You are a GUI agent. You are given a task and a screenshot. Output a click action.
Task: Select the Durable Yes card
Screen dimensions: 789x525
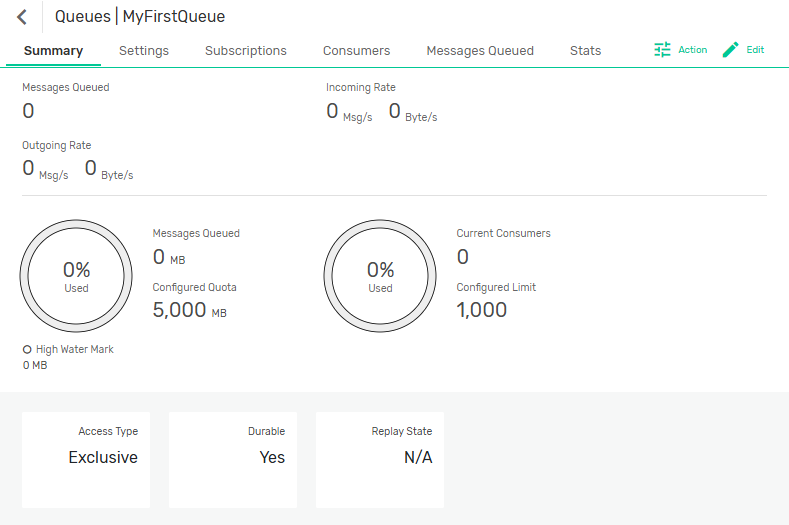tap(233, 459)
